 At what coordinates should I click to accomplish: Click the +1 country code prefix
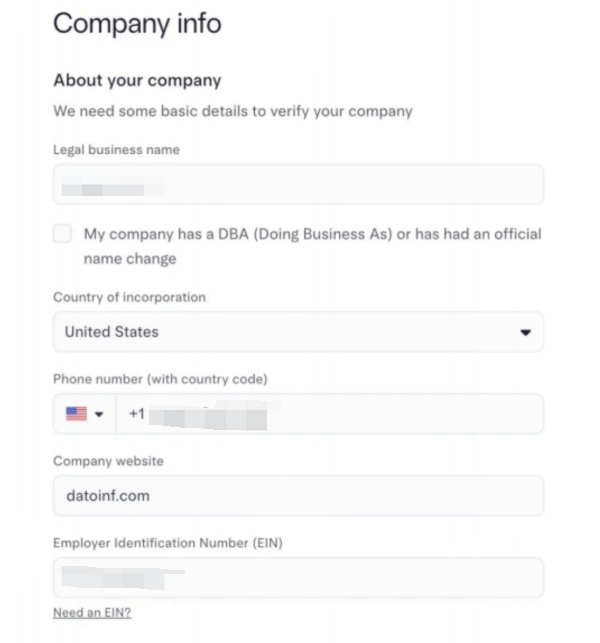click(x=137, y=414)
